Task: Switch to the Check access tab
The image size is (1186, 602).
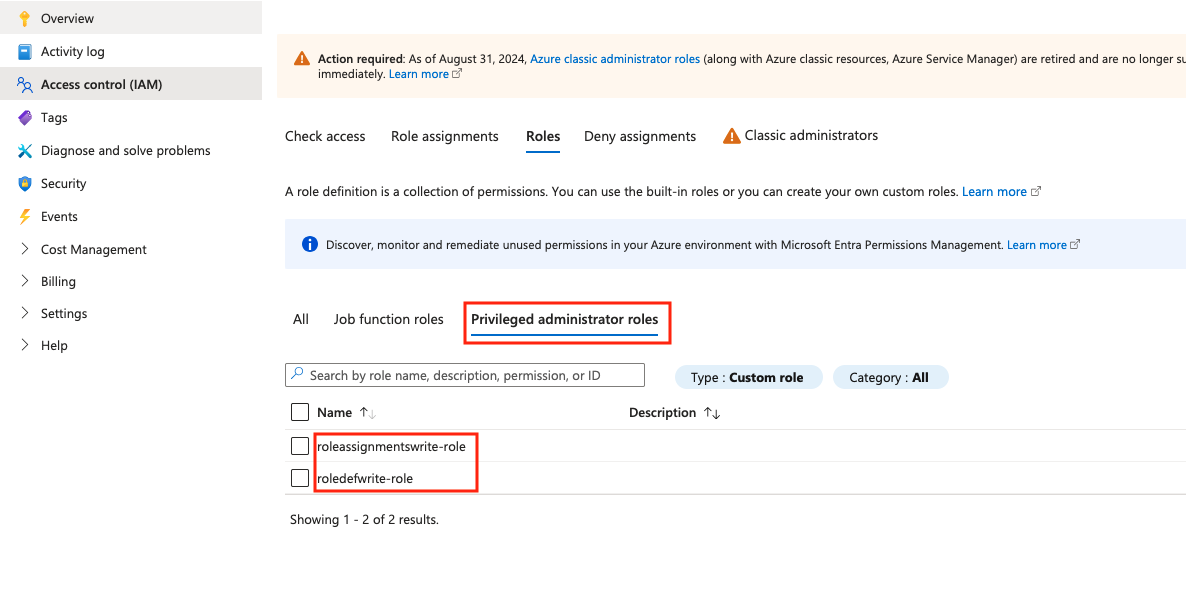Action: 325,136
